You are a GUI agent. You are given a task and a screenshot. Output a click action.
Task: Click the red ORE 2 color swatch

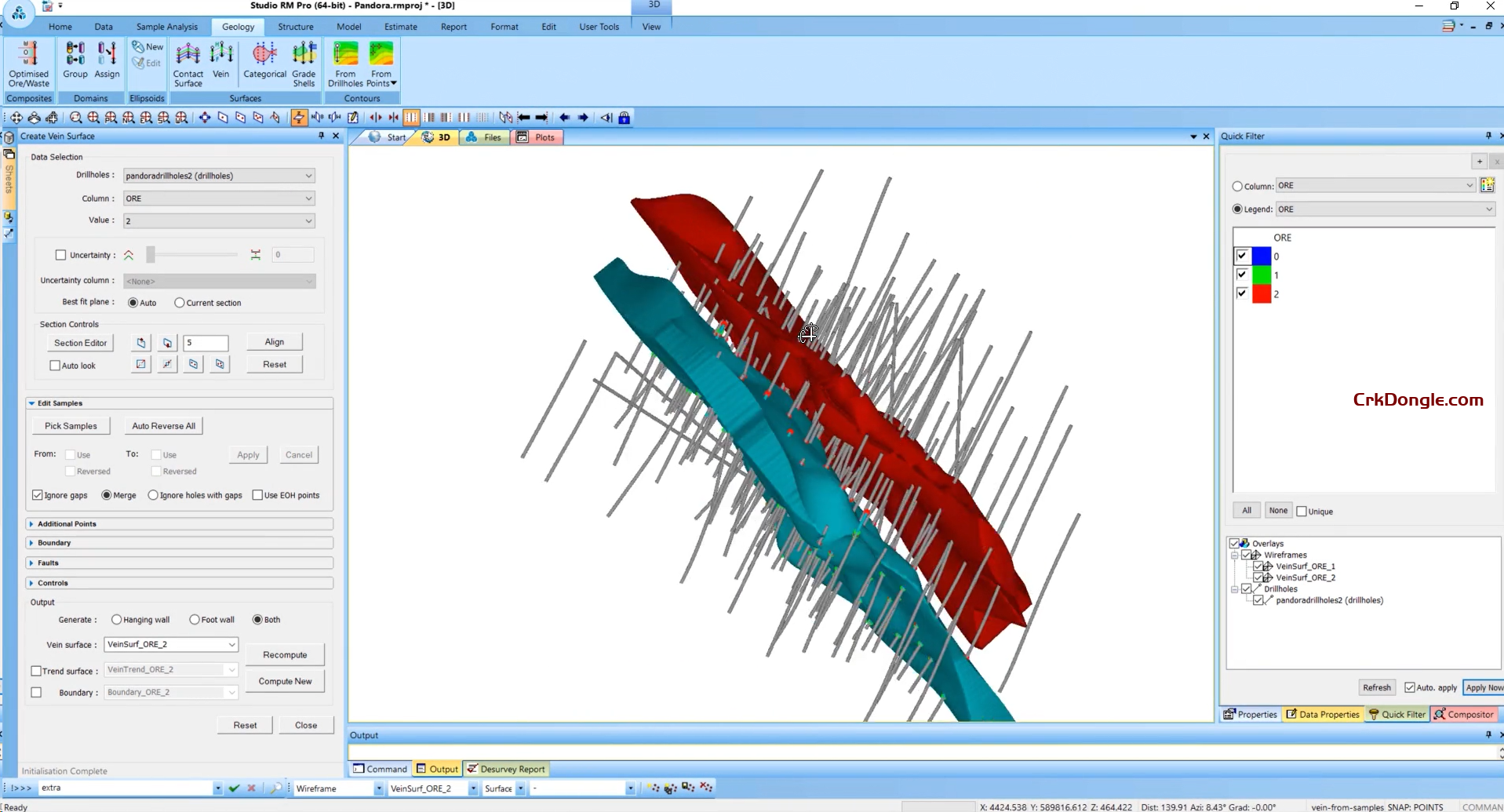pyautogui.click(x=1261, y=294)
